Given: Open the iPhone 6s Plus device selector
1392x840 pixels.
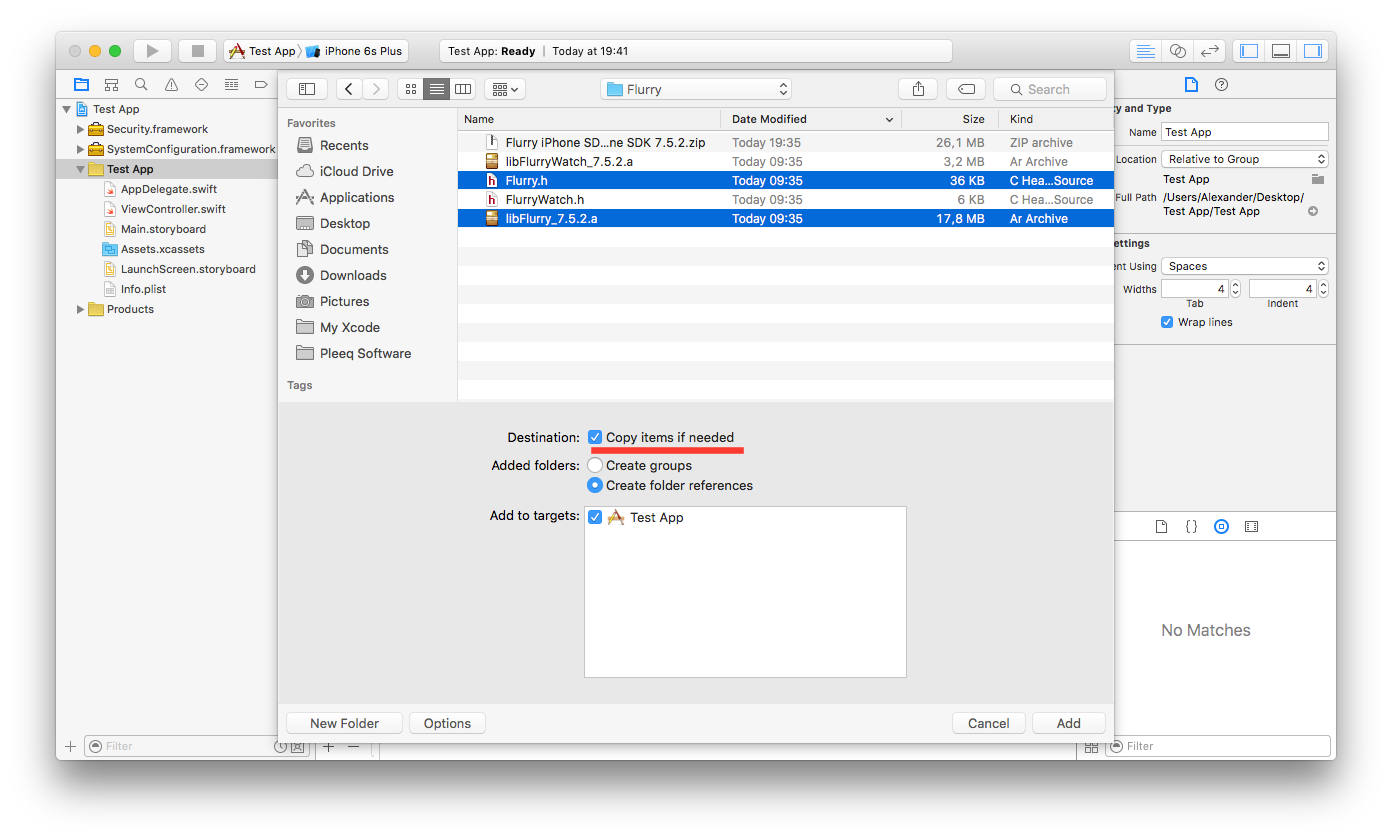Looking at the screenshot, I should tap(355, 51).
